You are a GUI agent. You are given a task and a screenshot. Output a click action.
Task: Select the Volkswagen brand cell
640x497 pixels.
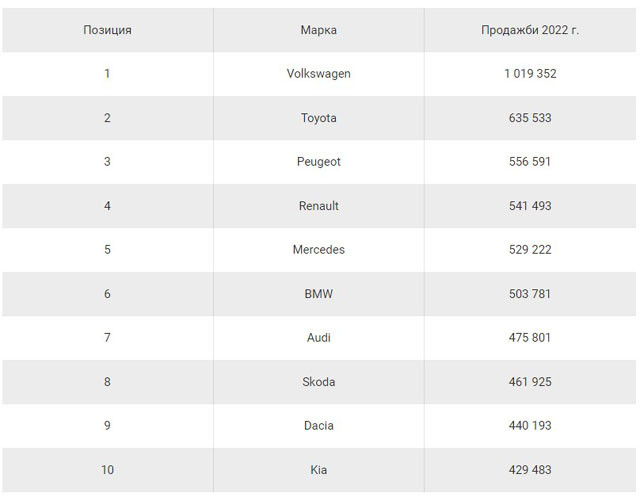[318, 74]
